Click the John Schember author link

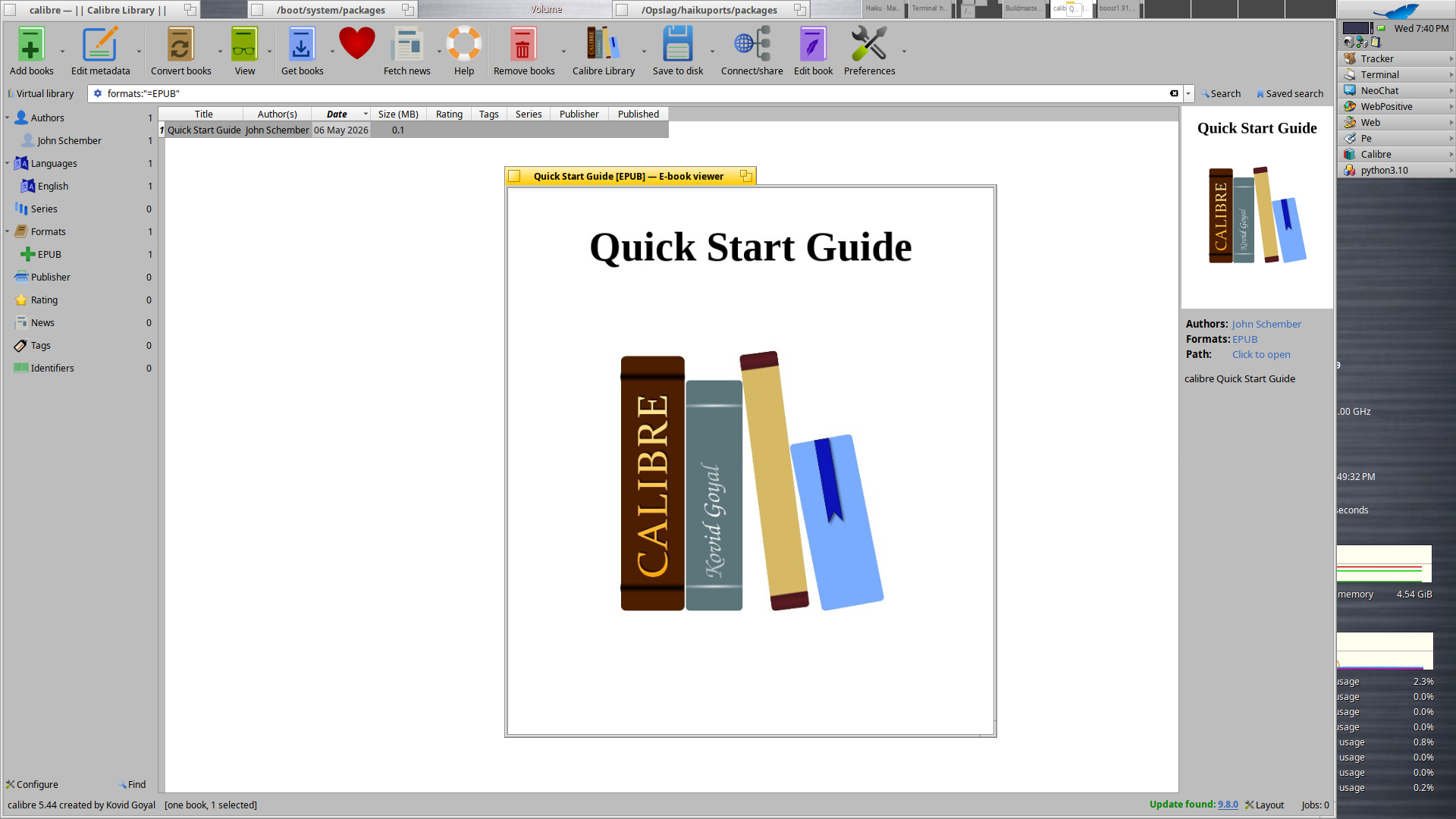(x=1266, y=324)
